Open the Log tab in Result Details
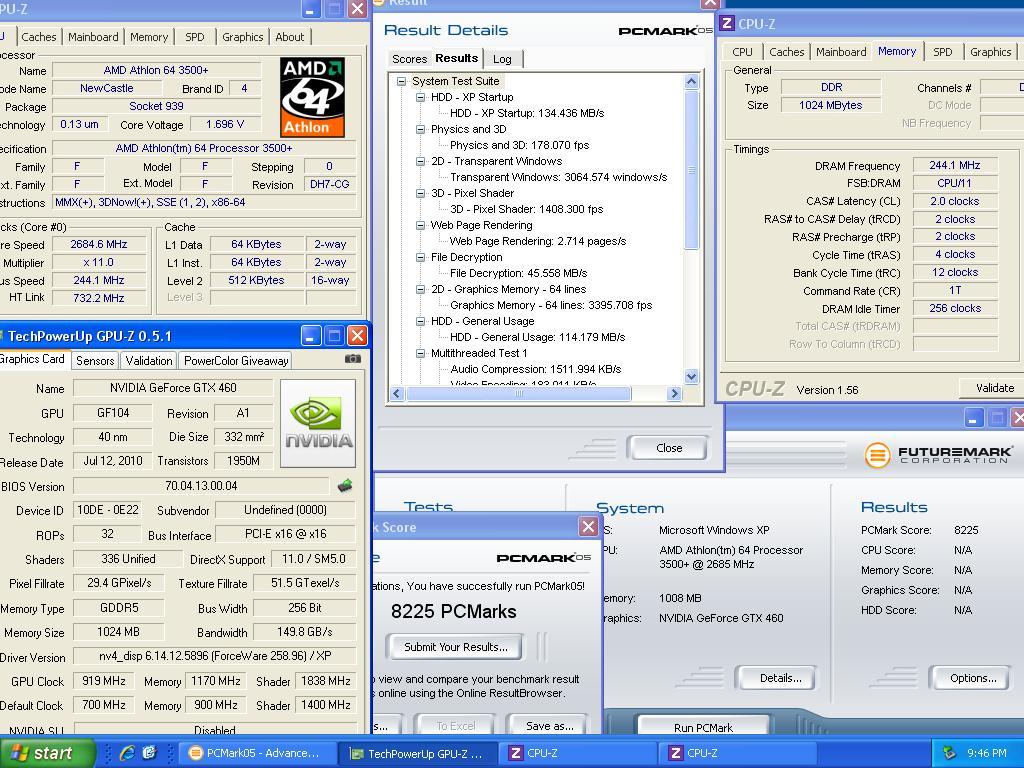This screenshot has width=1024, height=768. pyautogui.click(x=502, y=59)
